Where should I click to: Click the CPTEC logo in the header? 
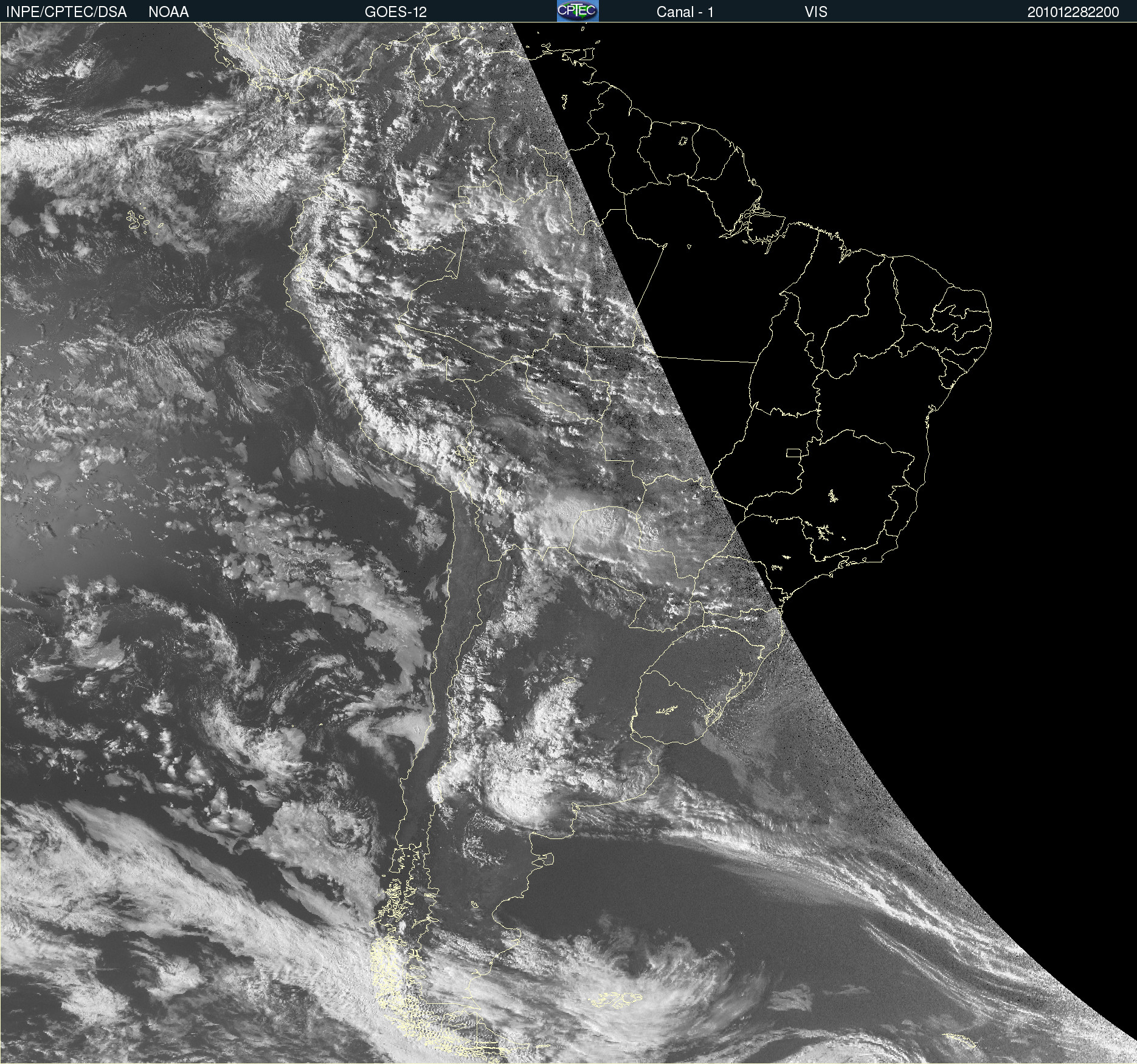578,11
